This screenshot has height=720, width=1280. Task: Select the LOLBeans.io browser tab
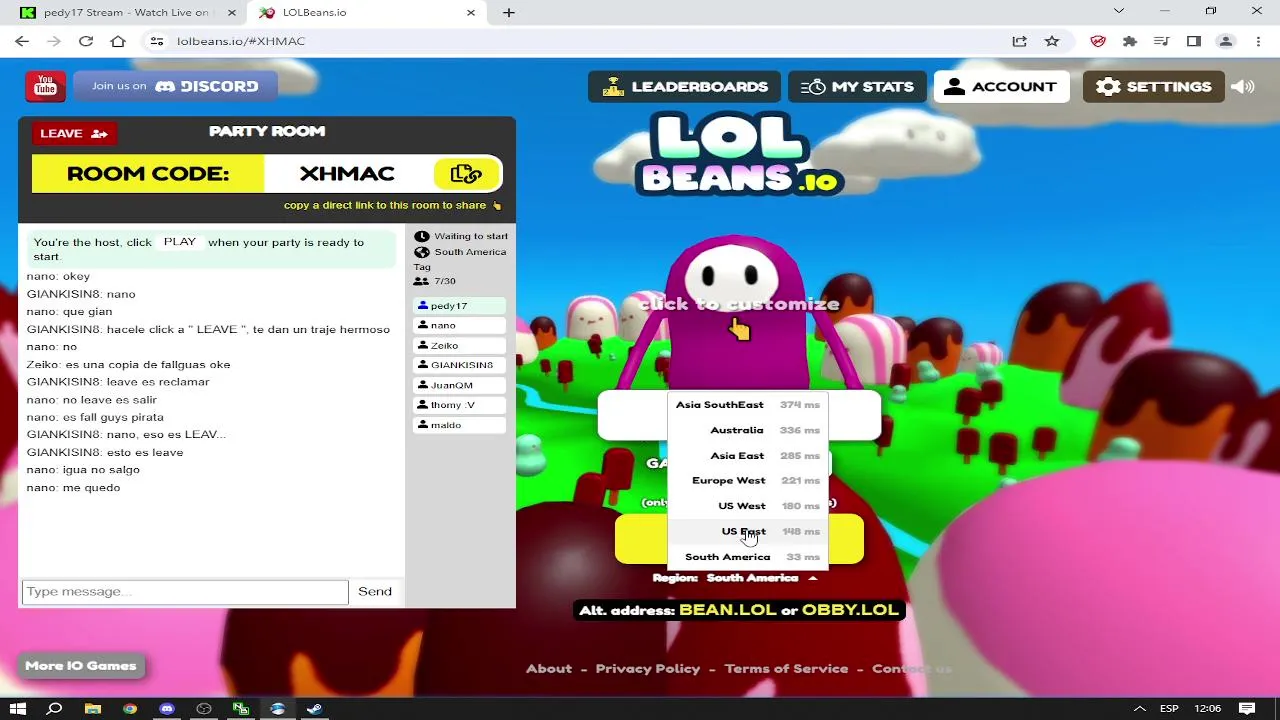(367, 13)
